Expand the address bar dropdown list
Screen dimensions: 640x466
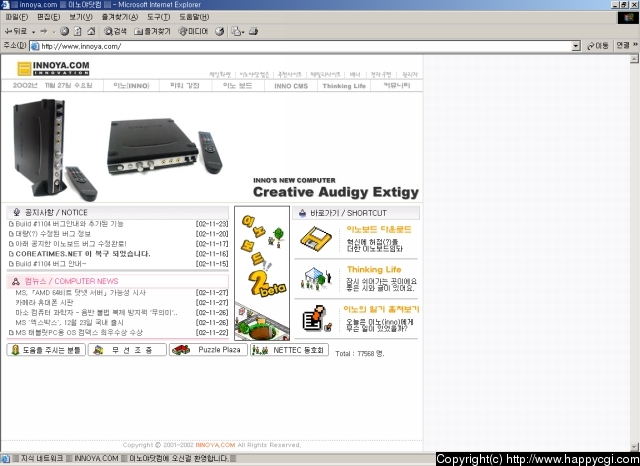tap(576, 46)
